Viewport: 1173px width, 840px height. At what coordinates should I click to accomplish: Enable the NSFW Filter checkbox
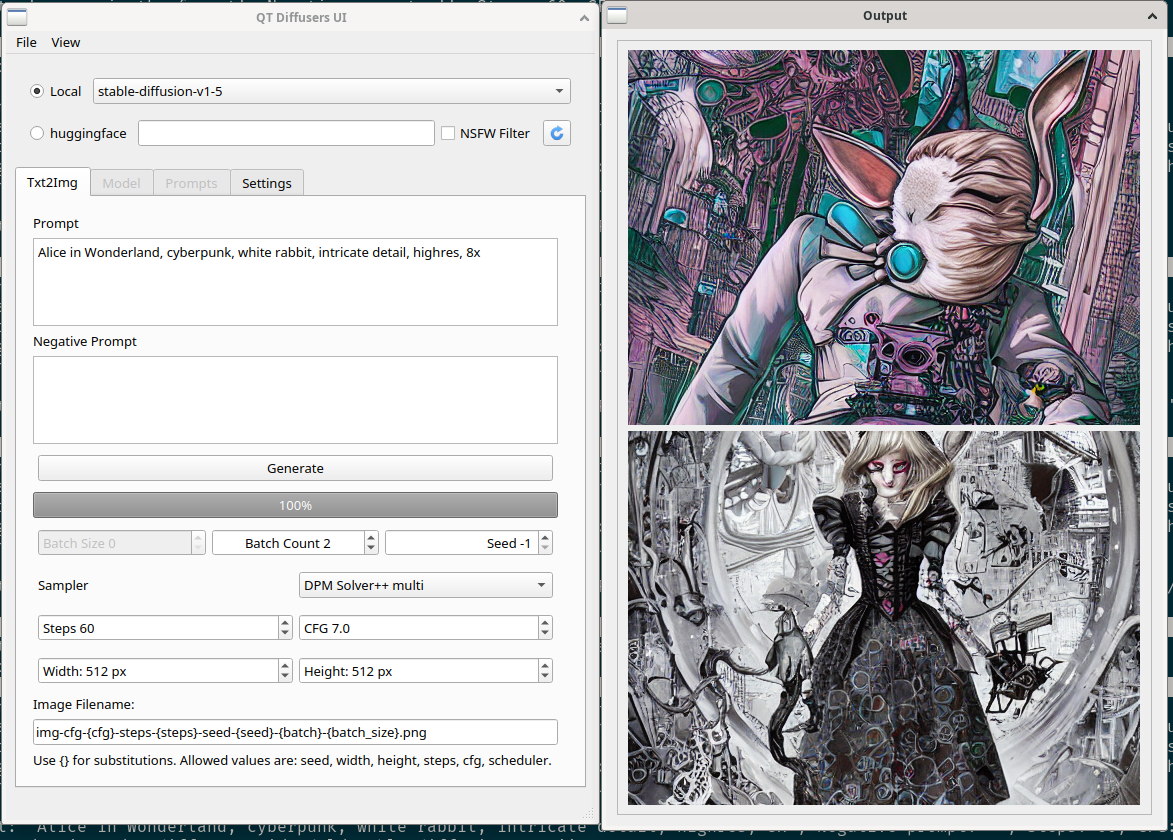[448, 133]
